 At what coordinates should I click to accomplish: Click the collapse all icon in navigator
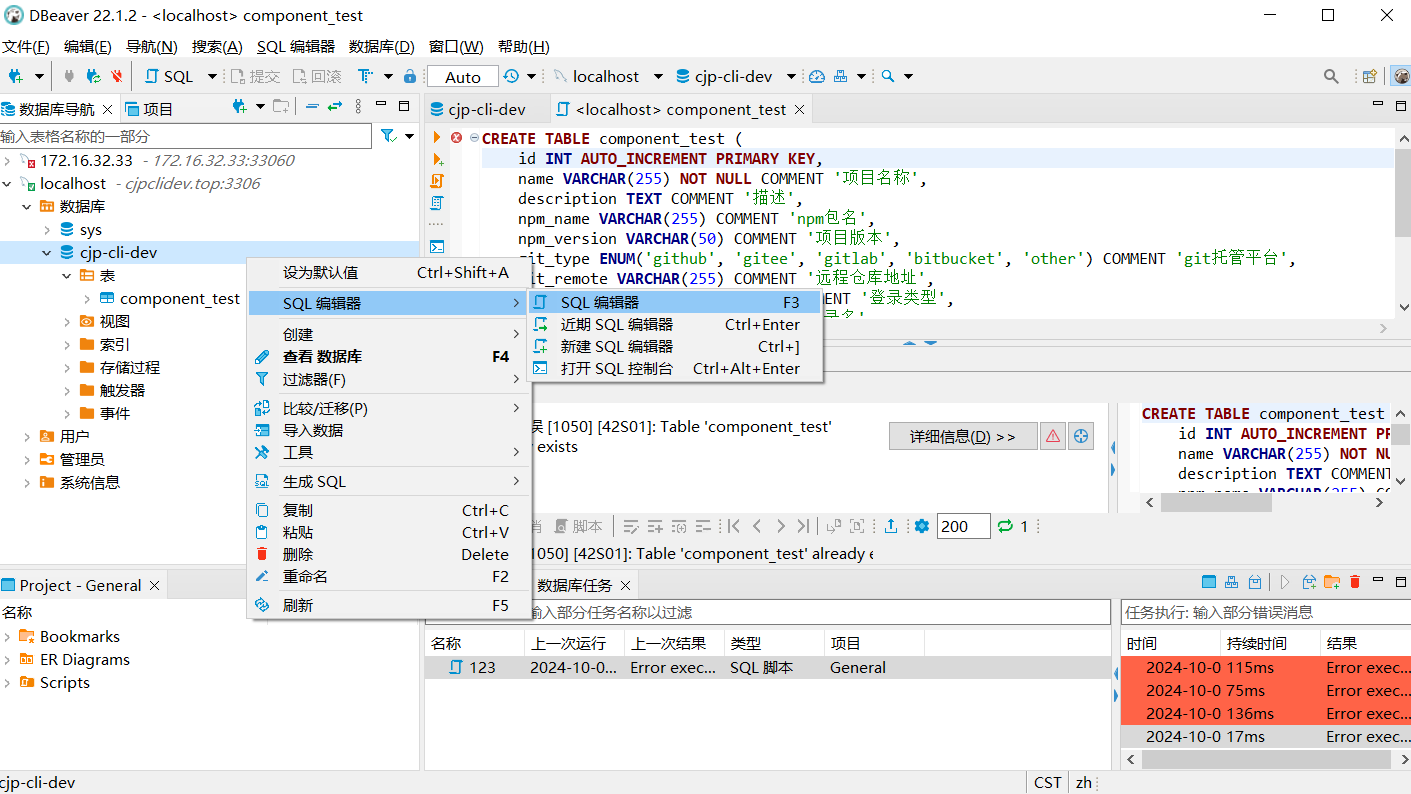click(x=312, y=106)
